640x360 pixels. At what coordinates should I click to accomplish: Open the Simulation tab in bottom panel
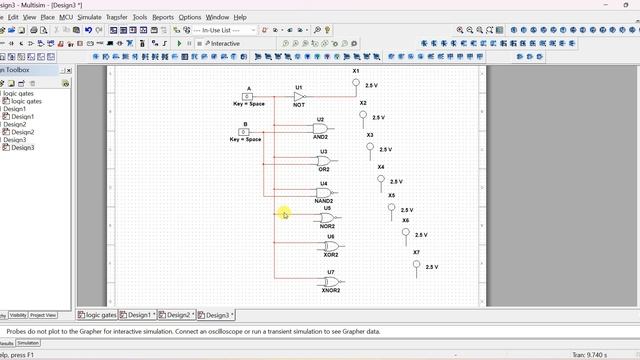(28, 343)
